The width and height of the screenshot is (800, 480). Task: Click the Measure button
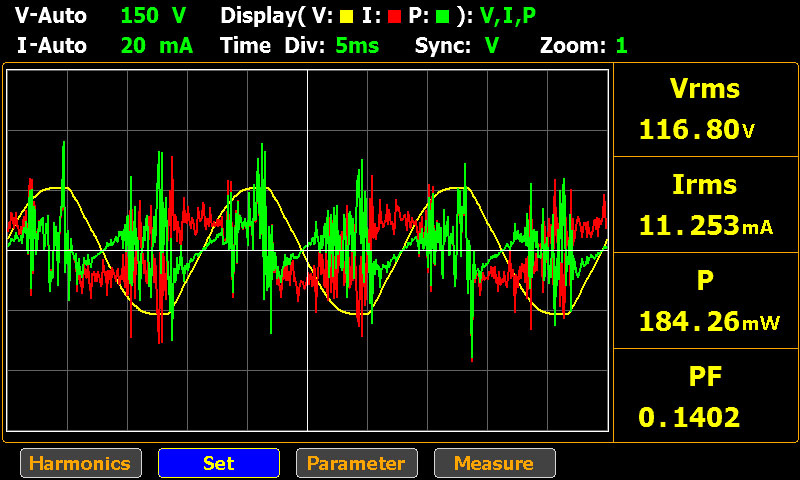(x=494, y=463)
